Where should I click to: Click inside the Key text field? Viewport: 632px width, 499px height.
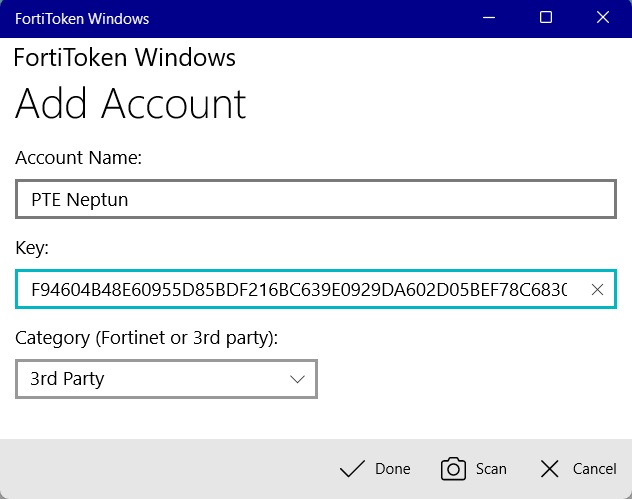[298, 290]
